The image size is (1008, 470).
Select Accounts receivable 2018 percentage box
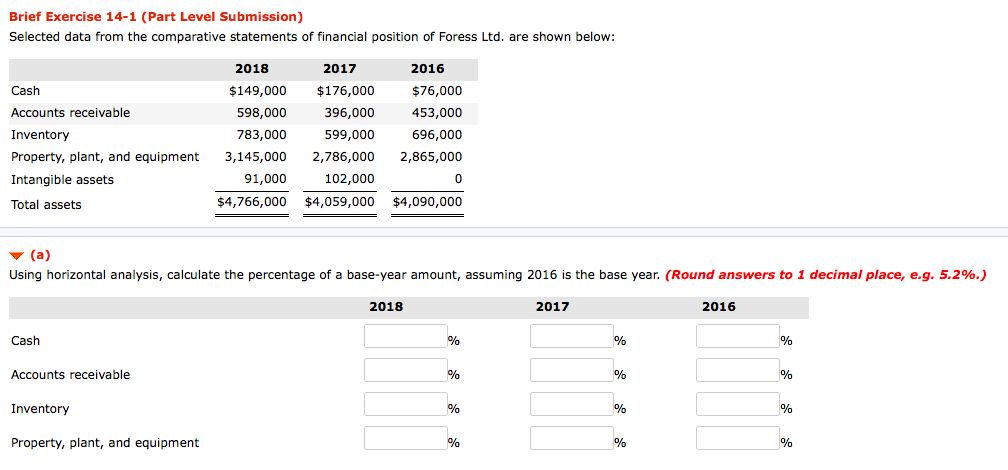pyautogui.click(x=406, y=370)
